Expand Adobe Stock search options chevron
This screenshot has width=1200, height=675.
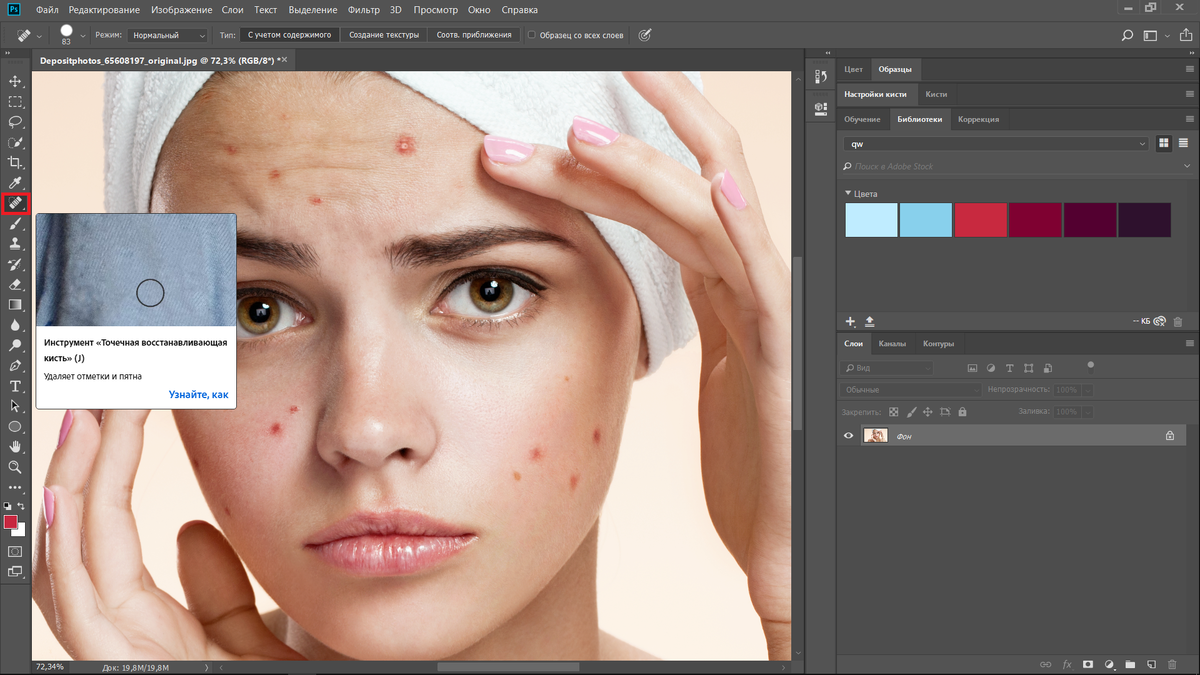click(1187, 166)
